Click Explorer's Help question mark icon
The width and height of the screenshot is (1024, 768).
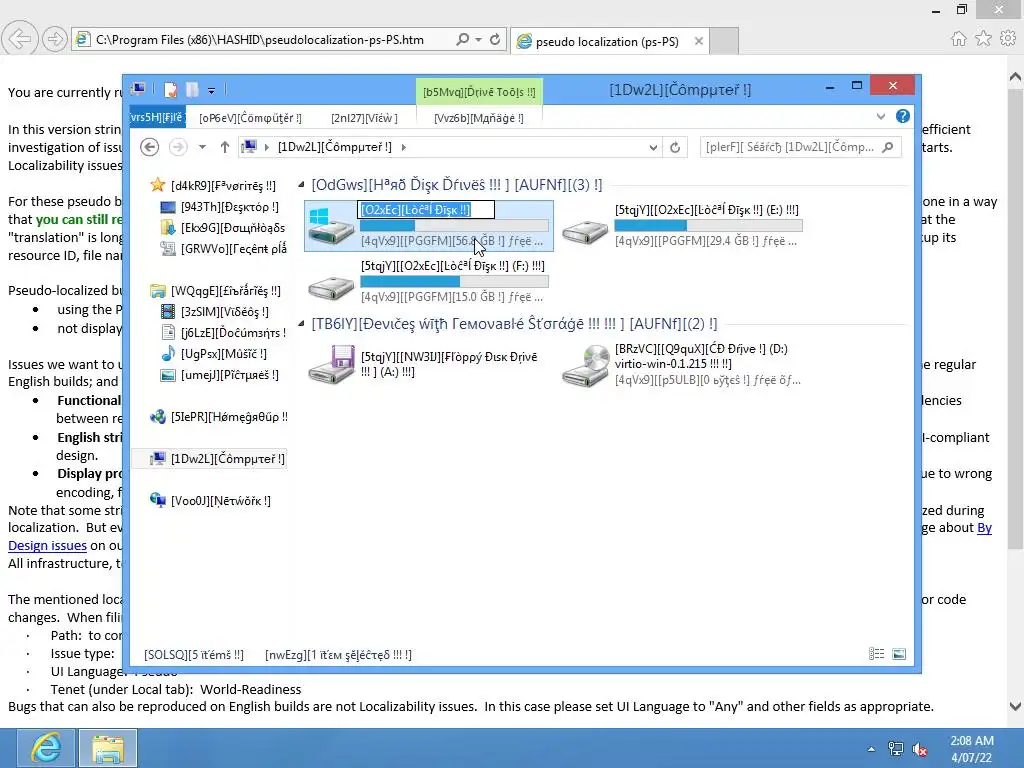coord(903,116)
